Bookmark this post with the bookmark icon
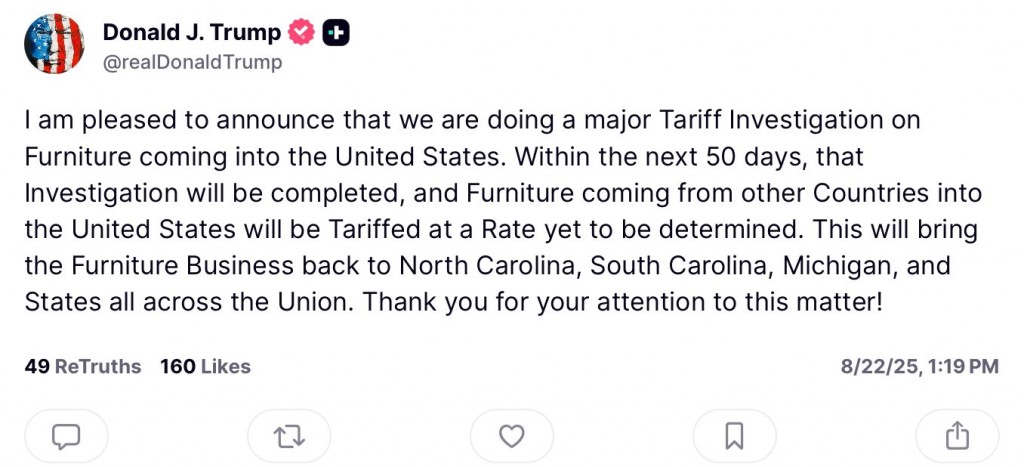 point(734,436)
